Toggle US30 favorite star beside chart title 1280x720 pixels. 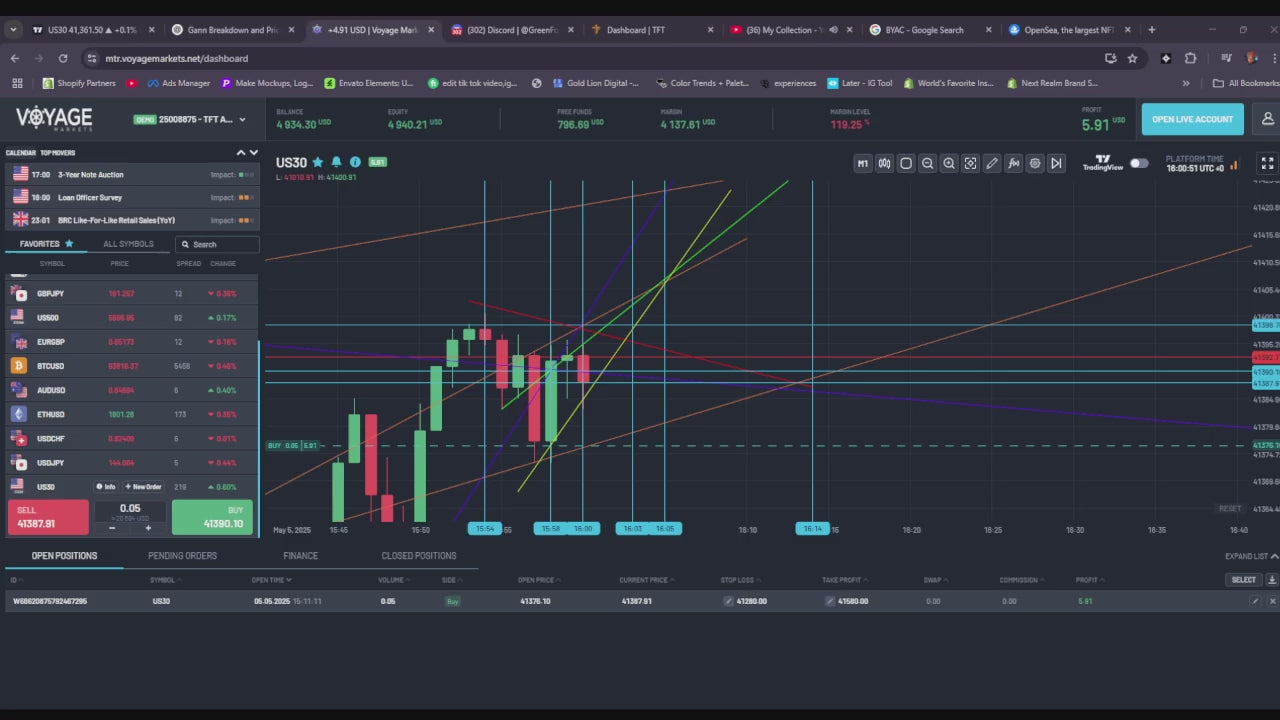[x=318, y=162]
